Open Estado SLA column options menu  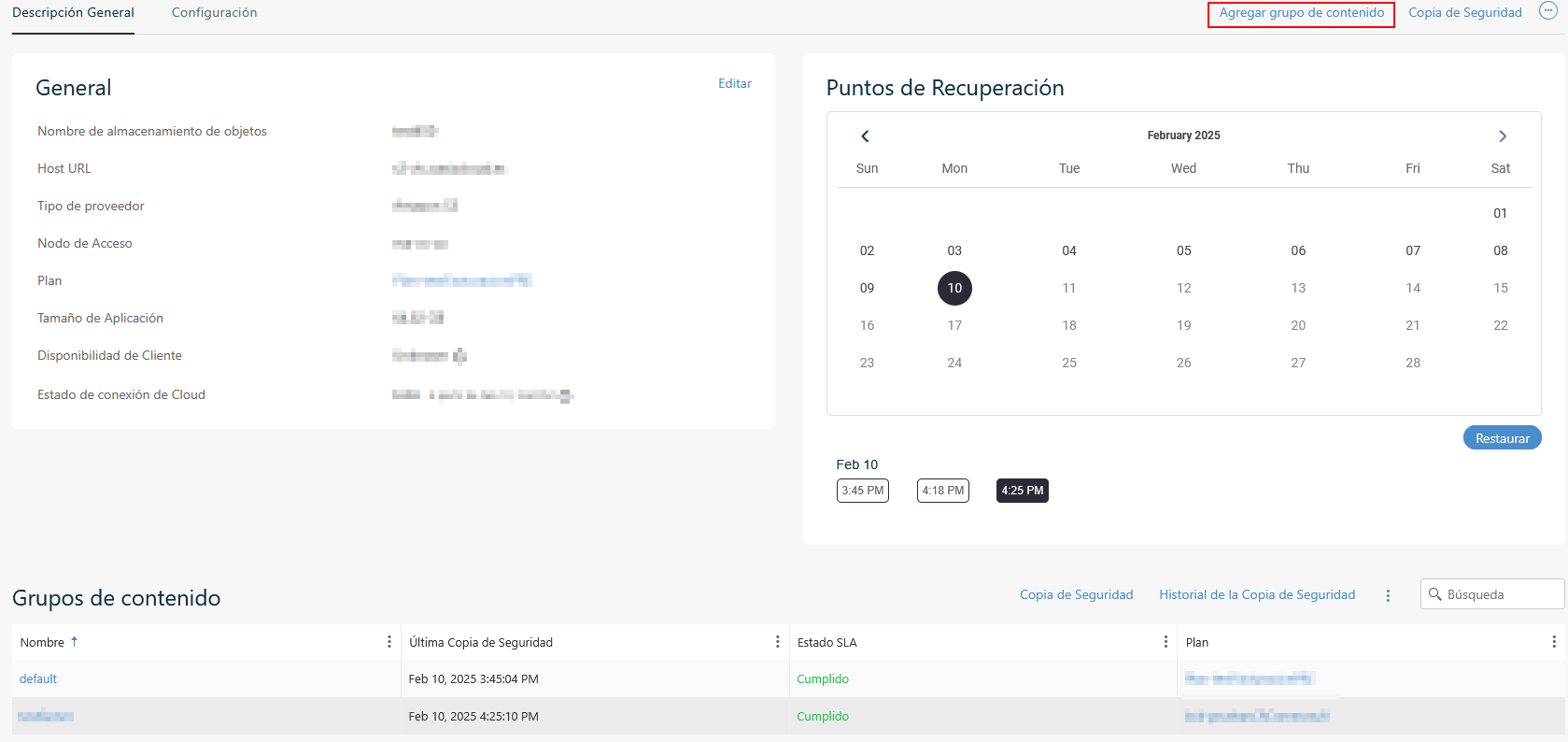[1165, 642]
